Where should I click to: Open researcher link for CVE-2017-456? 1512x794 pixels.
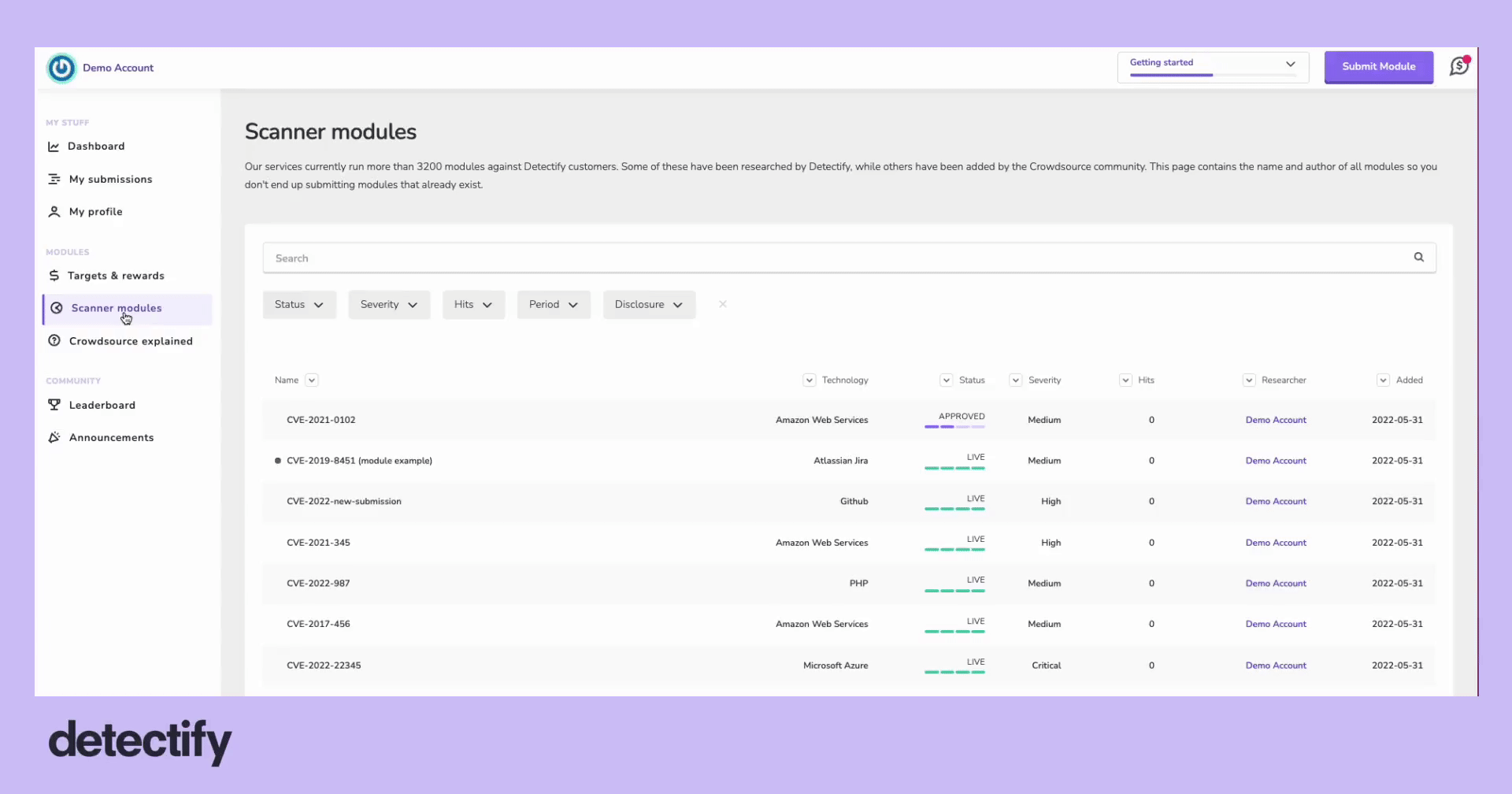1276,624
